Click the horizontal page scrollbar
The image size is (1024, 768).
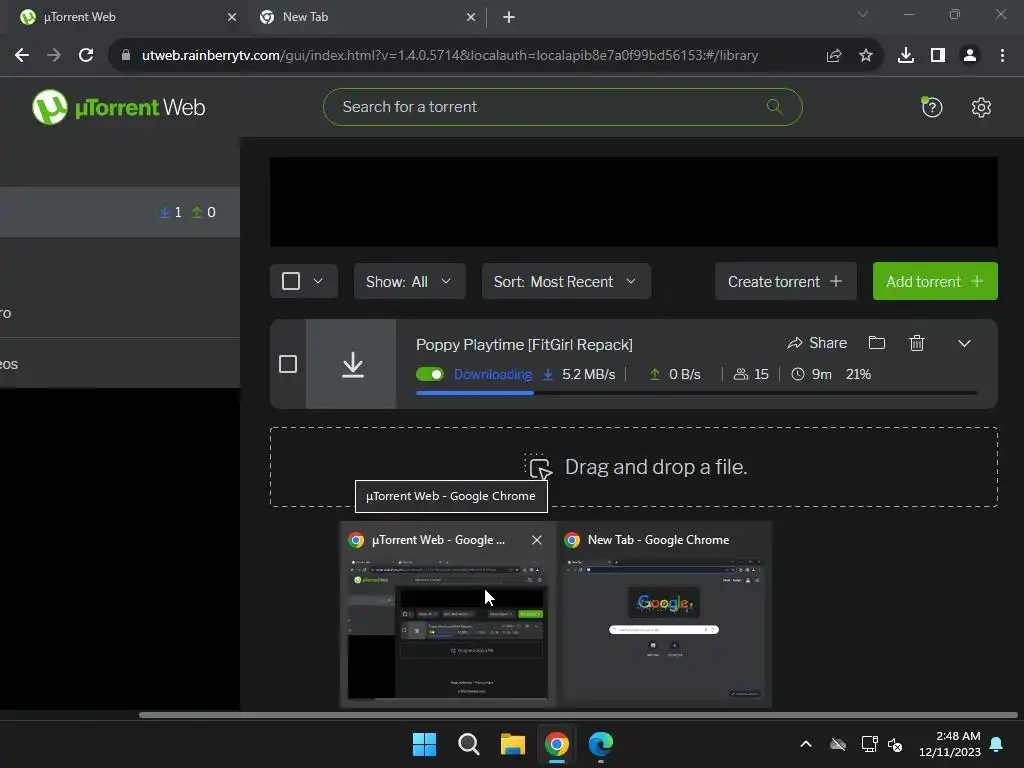578,715
